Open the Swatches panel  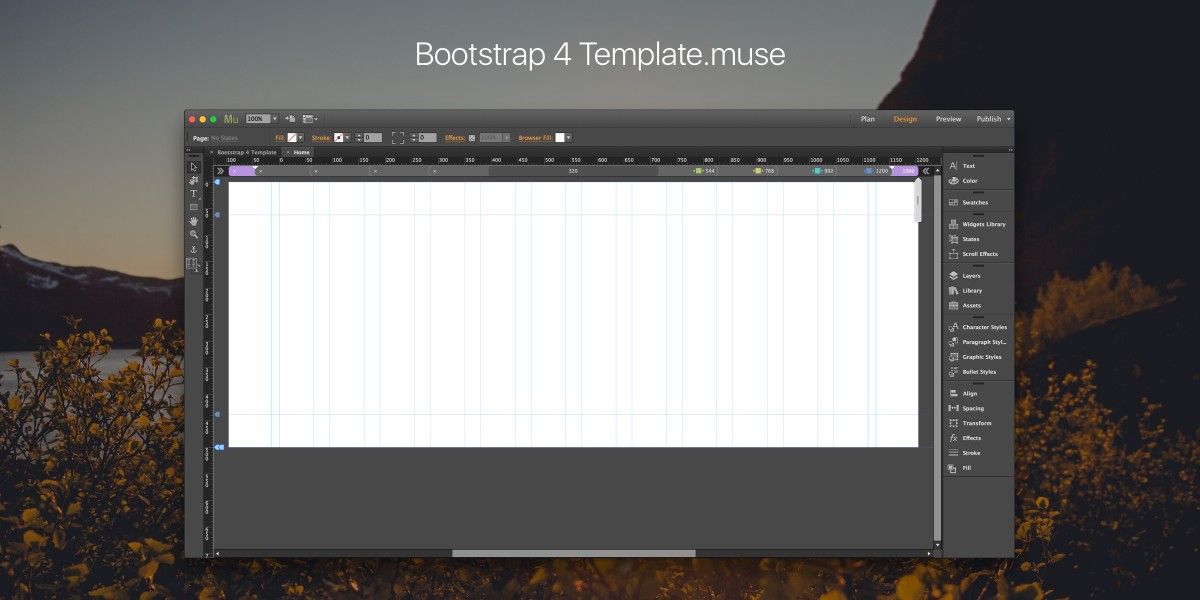967,203
